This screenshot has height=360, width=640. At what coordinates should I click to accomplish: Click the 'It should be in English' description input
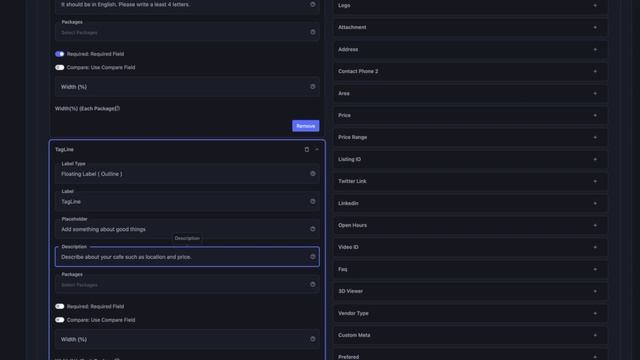pyautogui.click(x=187, y=5)
